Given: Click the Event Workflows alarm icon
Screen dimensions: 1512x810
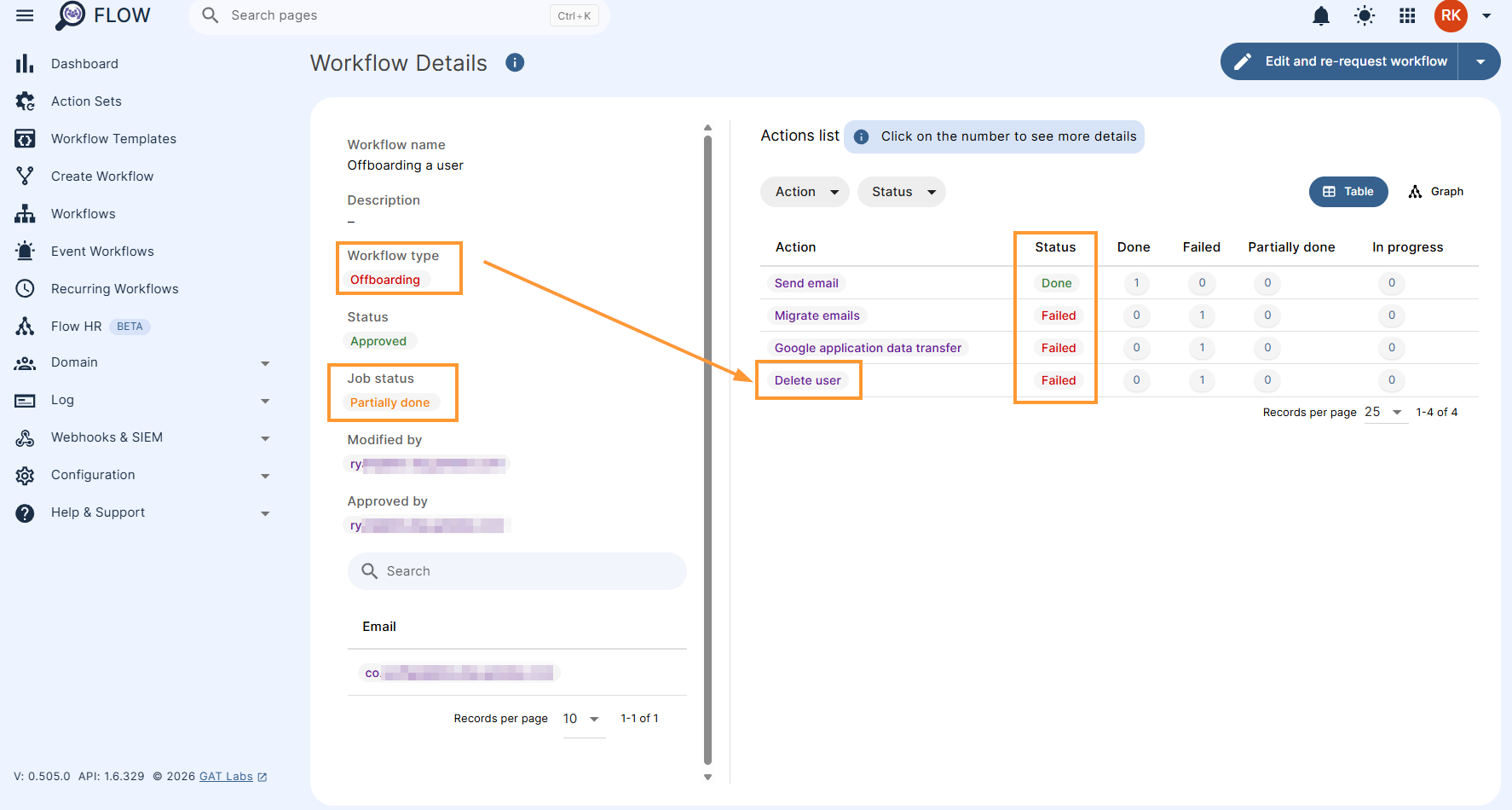Looking at the screenshot, I should pos(25,252).
